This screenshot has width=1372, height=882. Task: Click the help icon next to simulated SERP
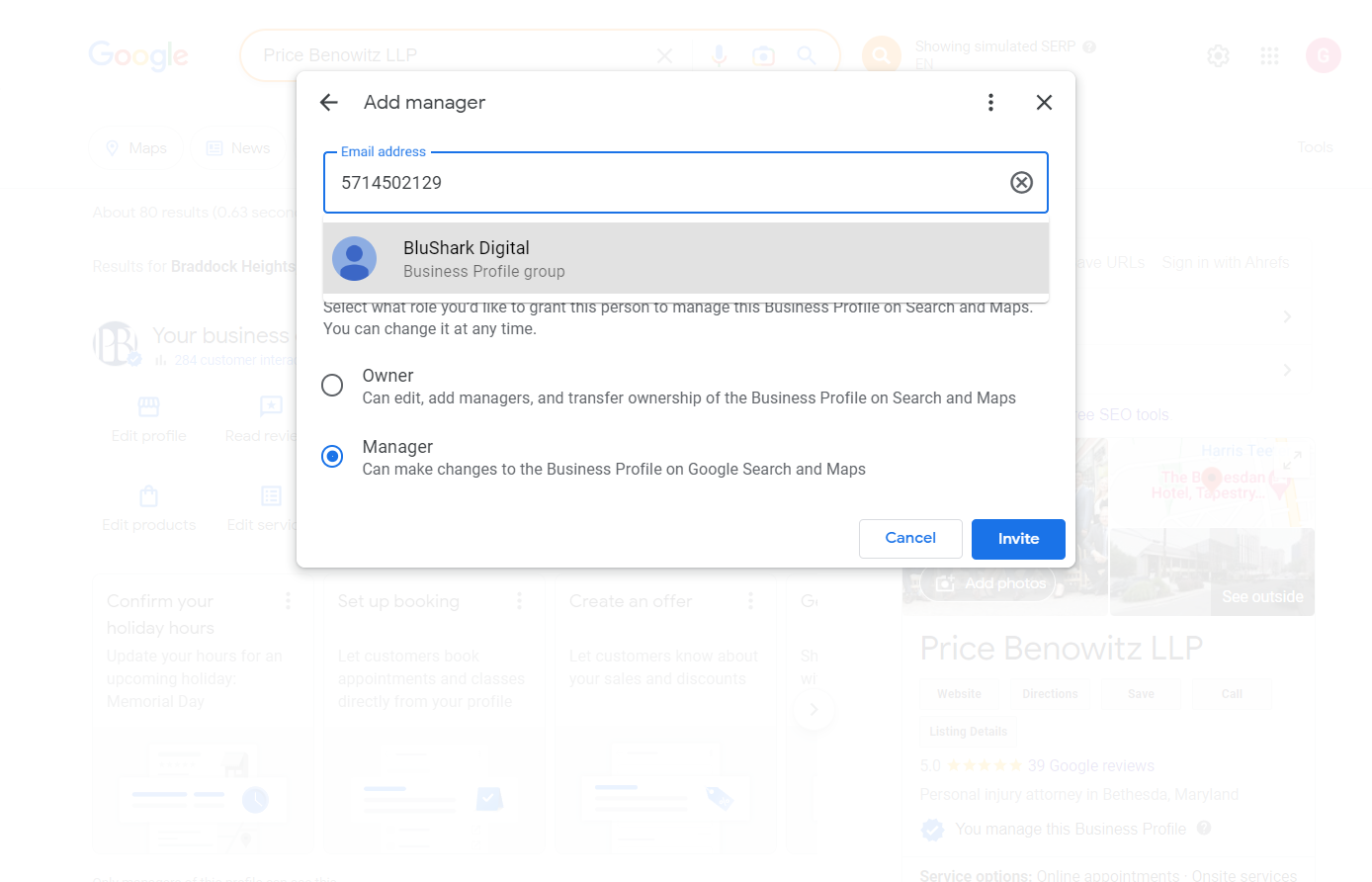(x=1089, y=46)
